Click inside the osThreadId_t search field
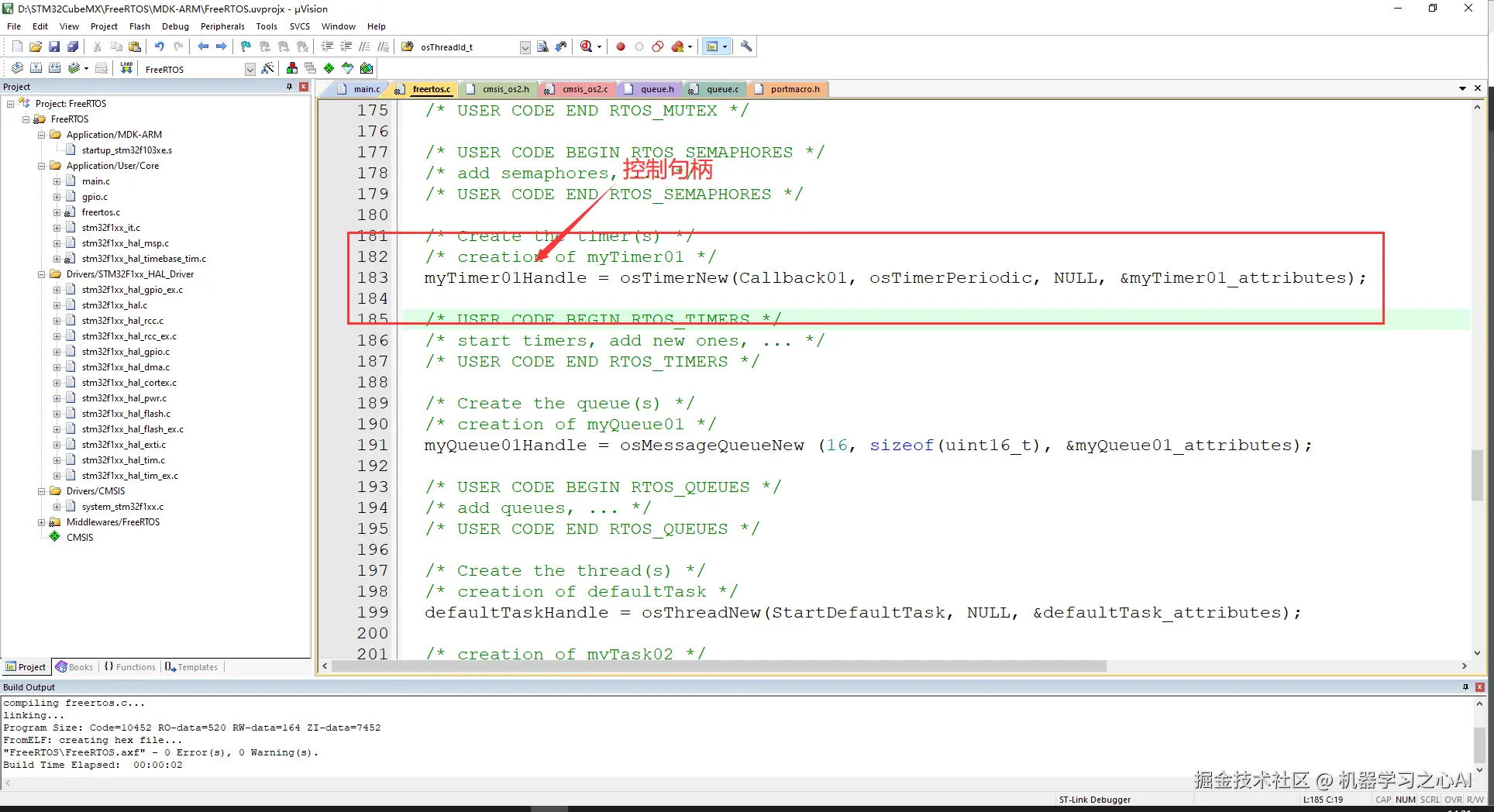This screenshot has width=1494, height=812. [x=468, y=47]
